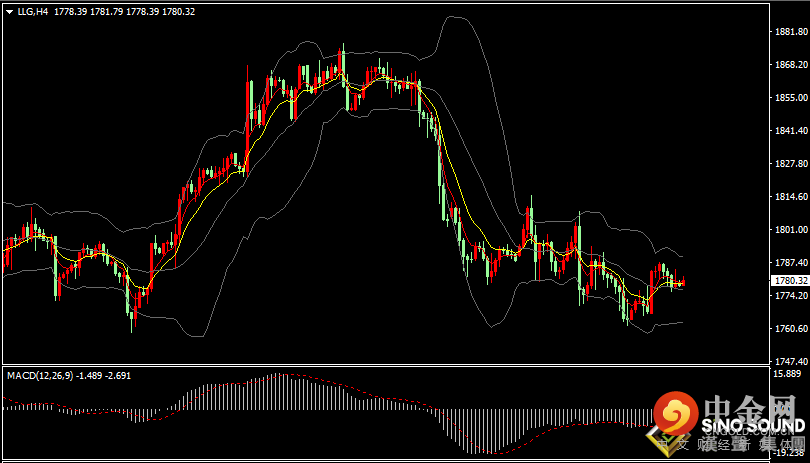Click the MACD values -1.489 -2.691

(x=103, y=376)
